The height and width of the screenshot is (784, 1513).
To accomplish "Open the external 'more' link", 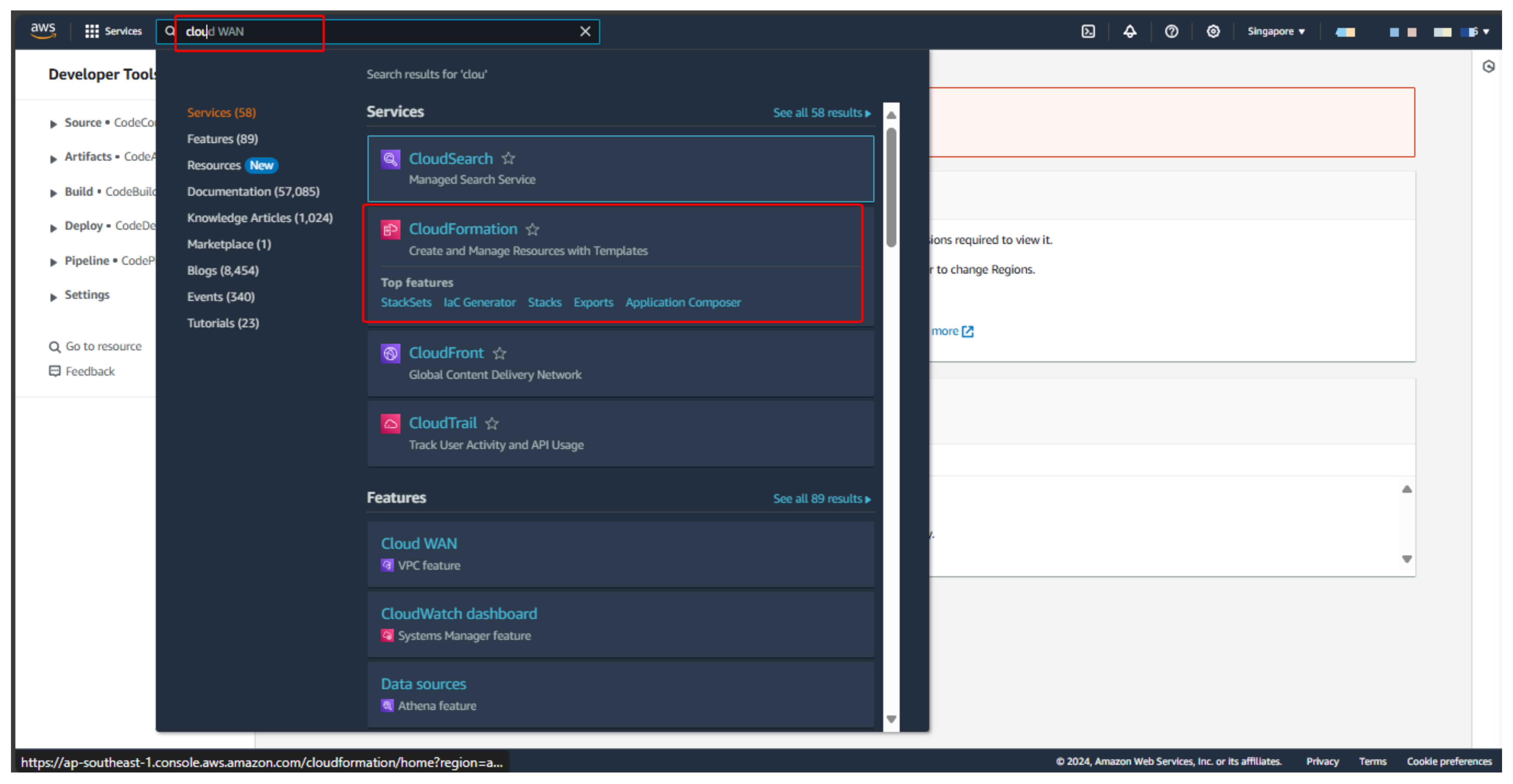I will [952, 332].
